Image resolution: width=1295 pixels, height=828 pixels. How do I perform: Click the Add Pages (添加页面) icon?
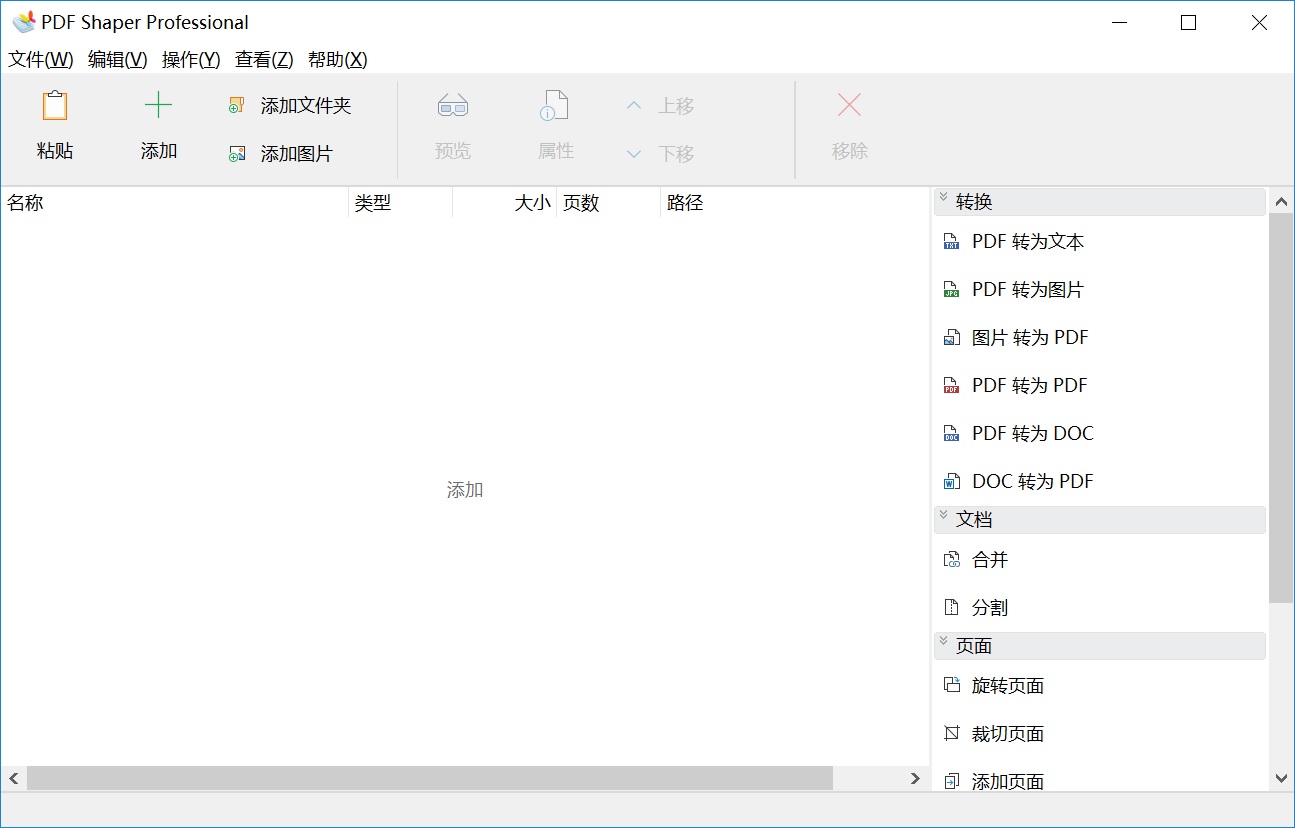tap(951, 781)
